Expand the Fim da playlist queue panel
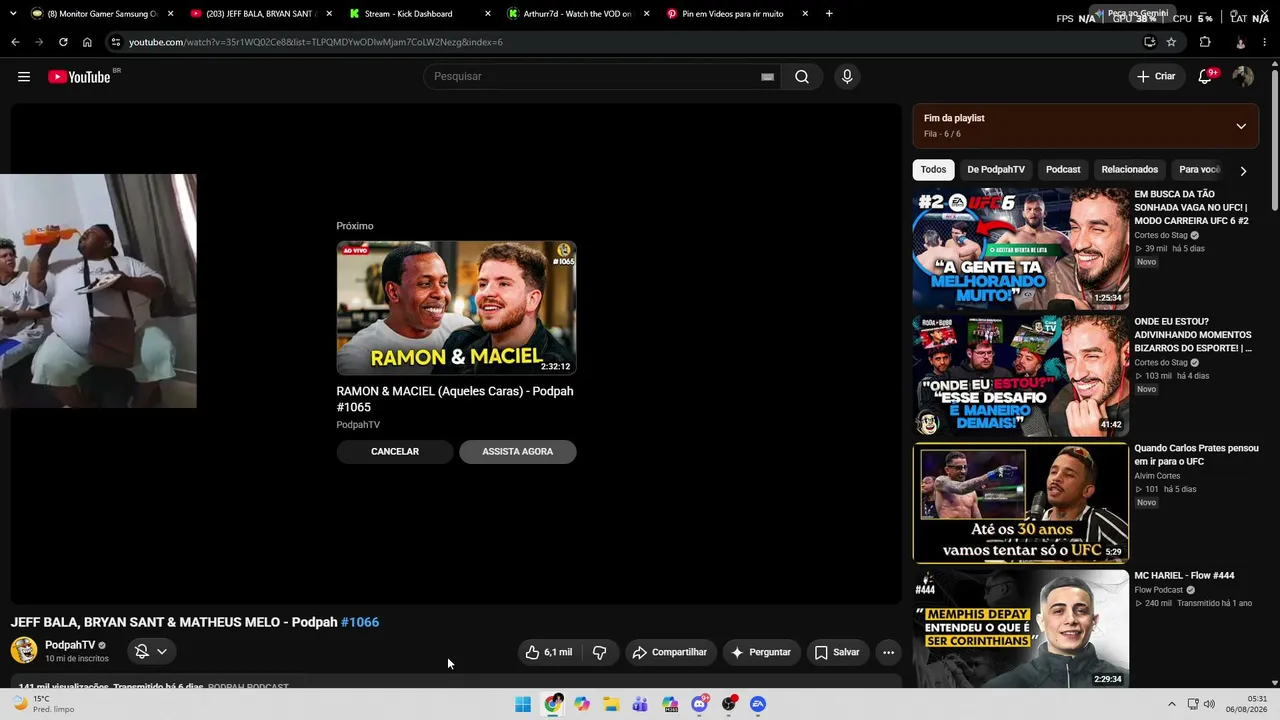1280x720 pixels. [x=1241, y=126]
